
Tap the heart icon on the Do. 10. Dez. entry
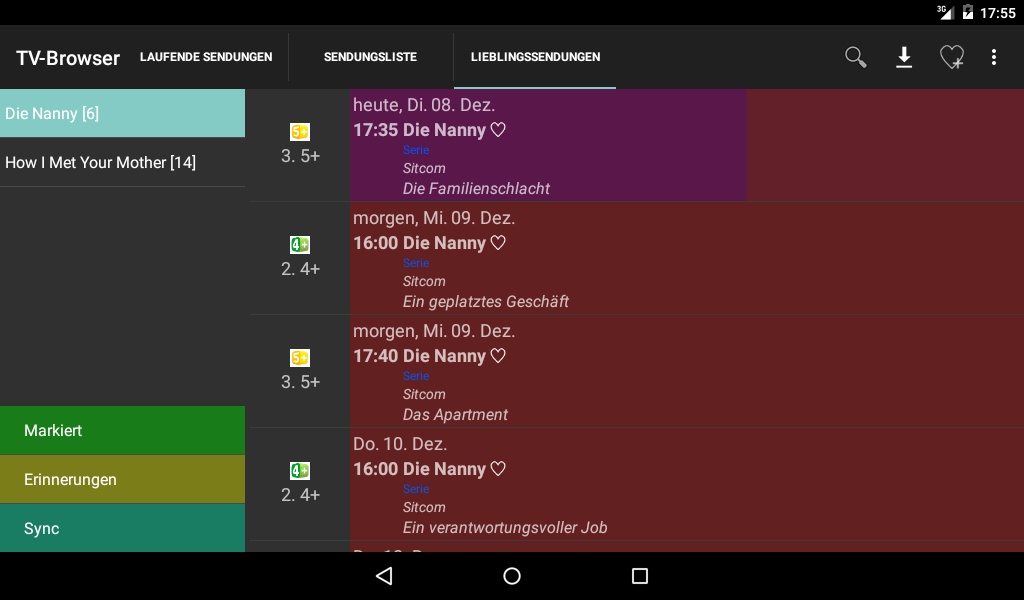point(498,469)
